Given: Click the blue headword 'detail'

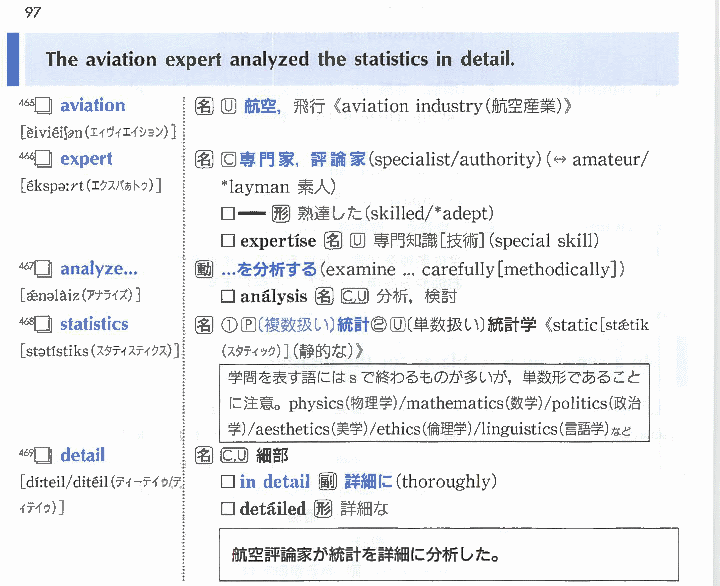Looking at the screenshot, I should pyautogui.click(x=82, y=455).
